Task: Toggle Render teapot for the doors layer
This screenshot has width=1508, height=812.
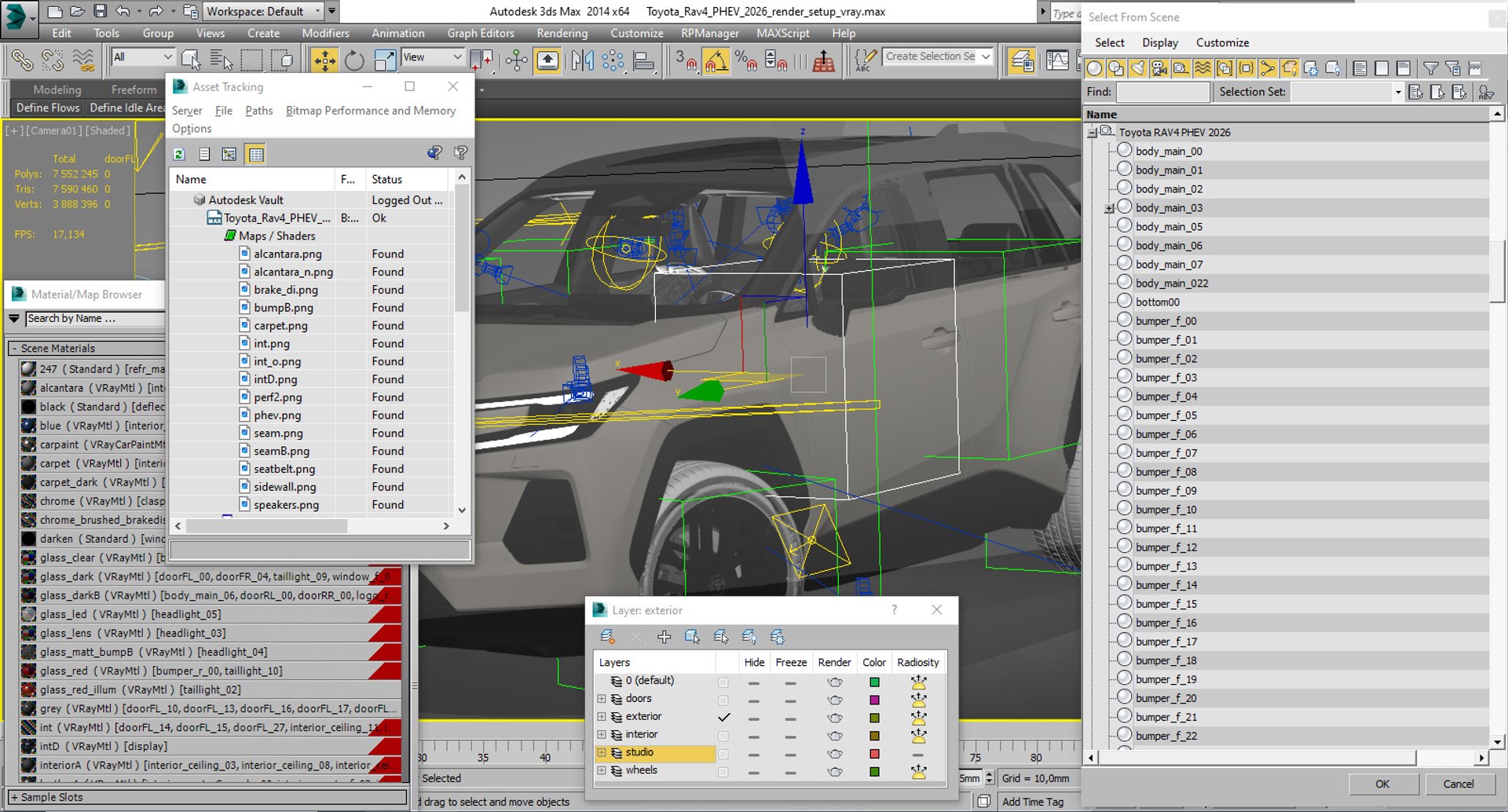Action: pyautogui.click(x=834, y=700)
